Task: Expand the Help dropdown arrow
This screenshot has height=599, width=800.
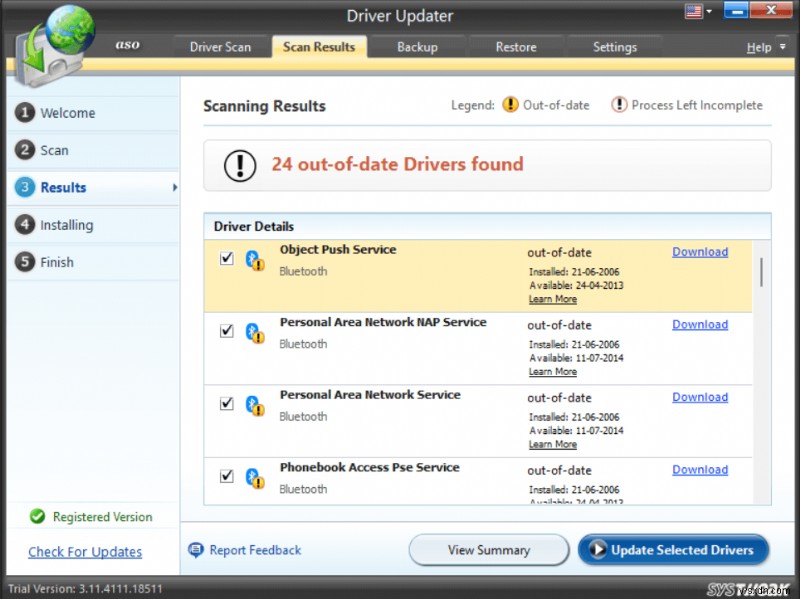Action: pyautogui.click(x=783, y=46)
